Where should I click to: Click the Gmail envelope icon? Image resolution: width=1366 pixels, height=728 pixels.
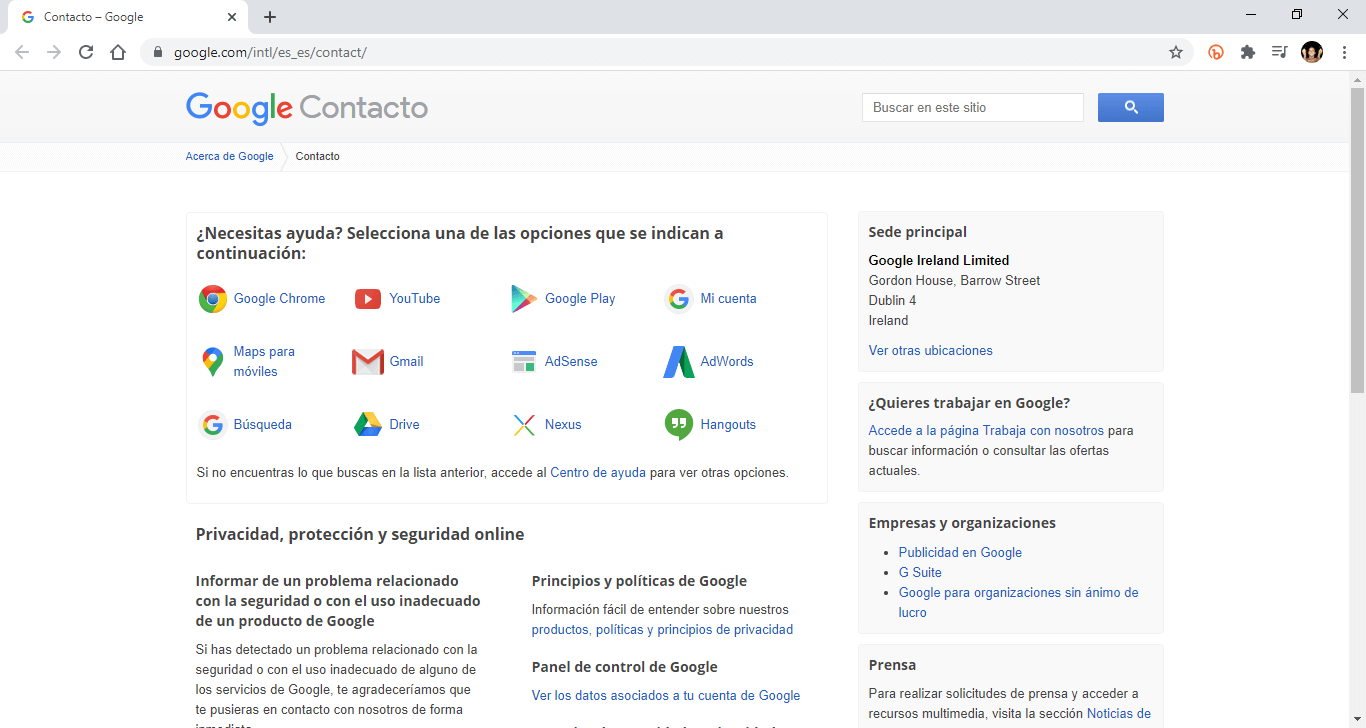pos(368,362)
